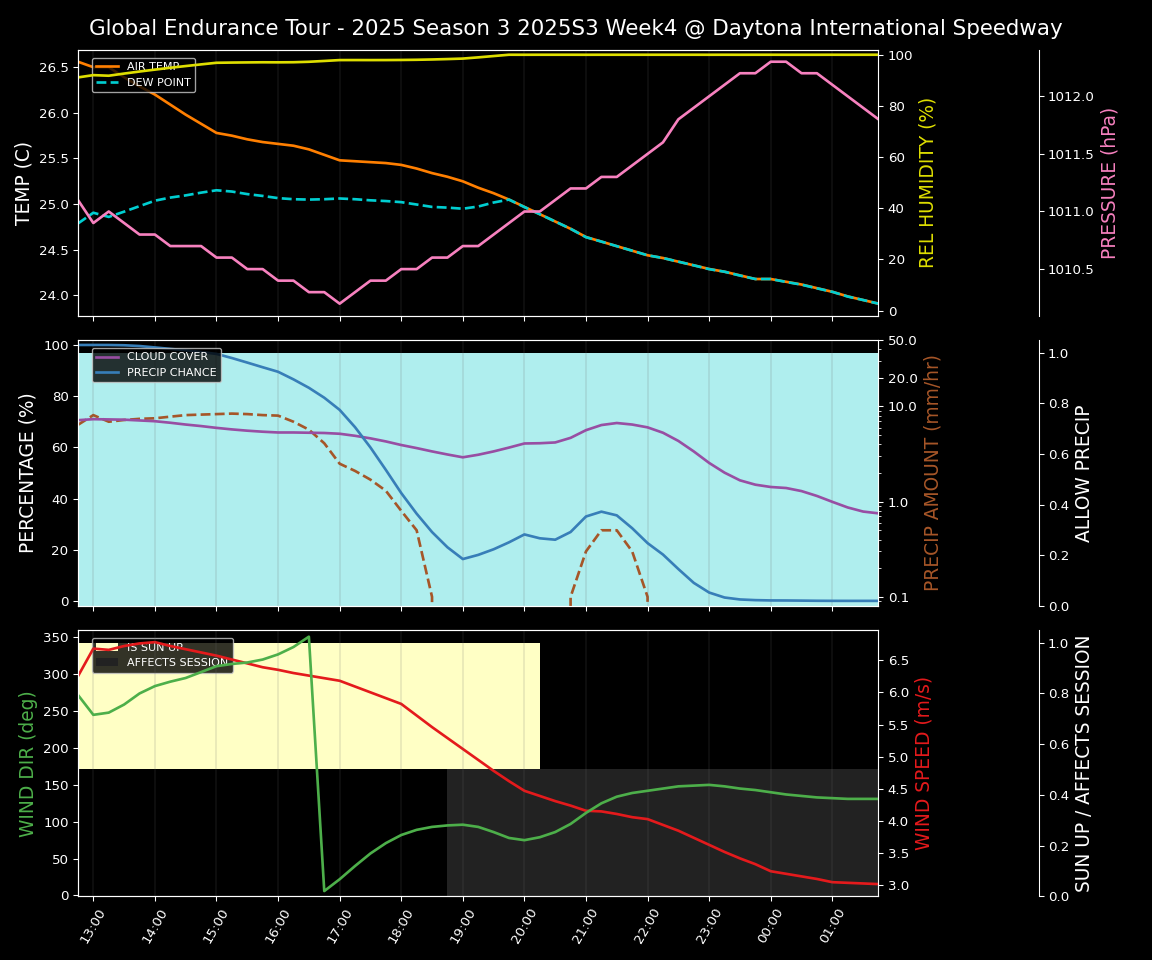Click the ALLOW PRECIP axis label
Screen dimensions: 1152x960
click(1083, 474)
